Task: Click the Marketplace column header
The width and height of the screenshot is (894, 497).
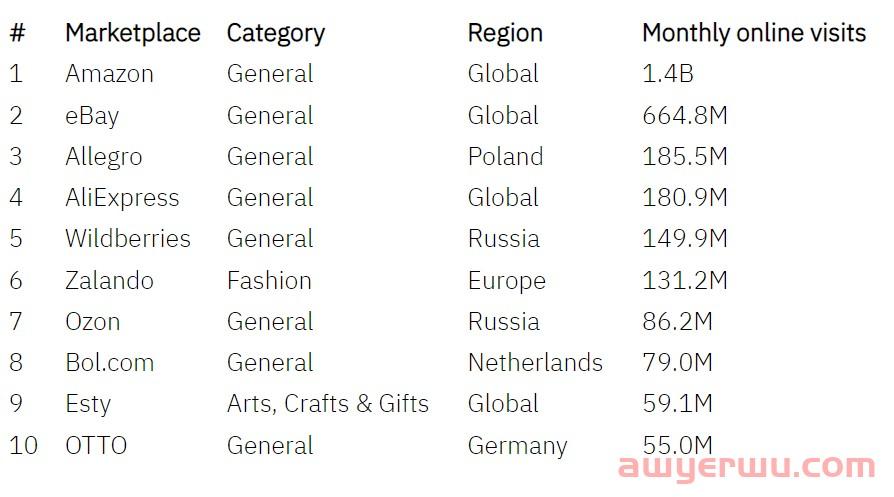Action: pyautogui.click(x=132, y=33)
